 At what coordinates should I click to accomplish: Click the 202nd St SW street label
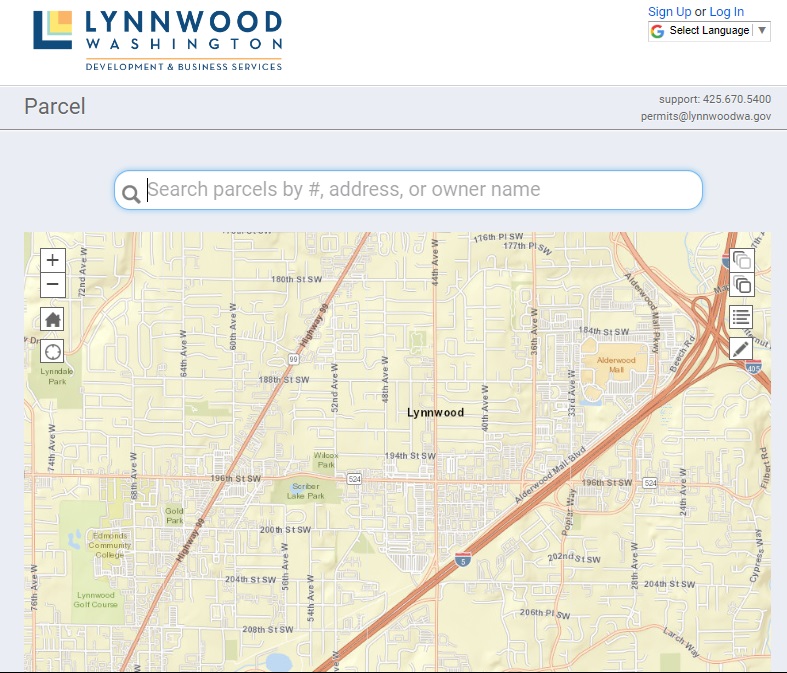coord(574,558)
